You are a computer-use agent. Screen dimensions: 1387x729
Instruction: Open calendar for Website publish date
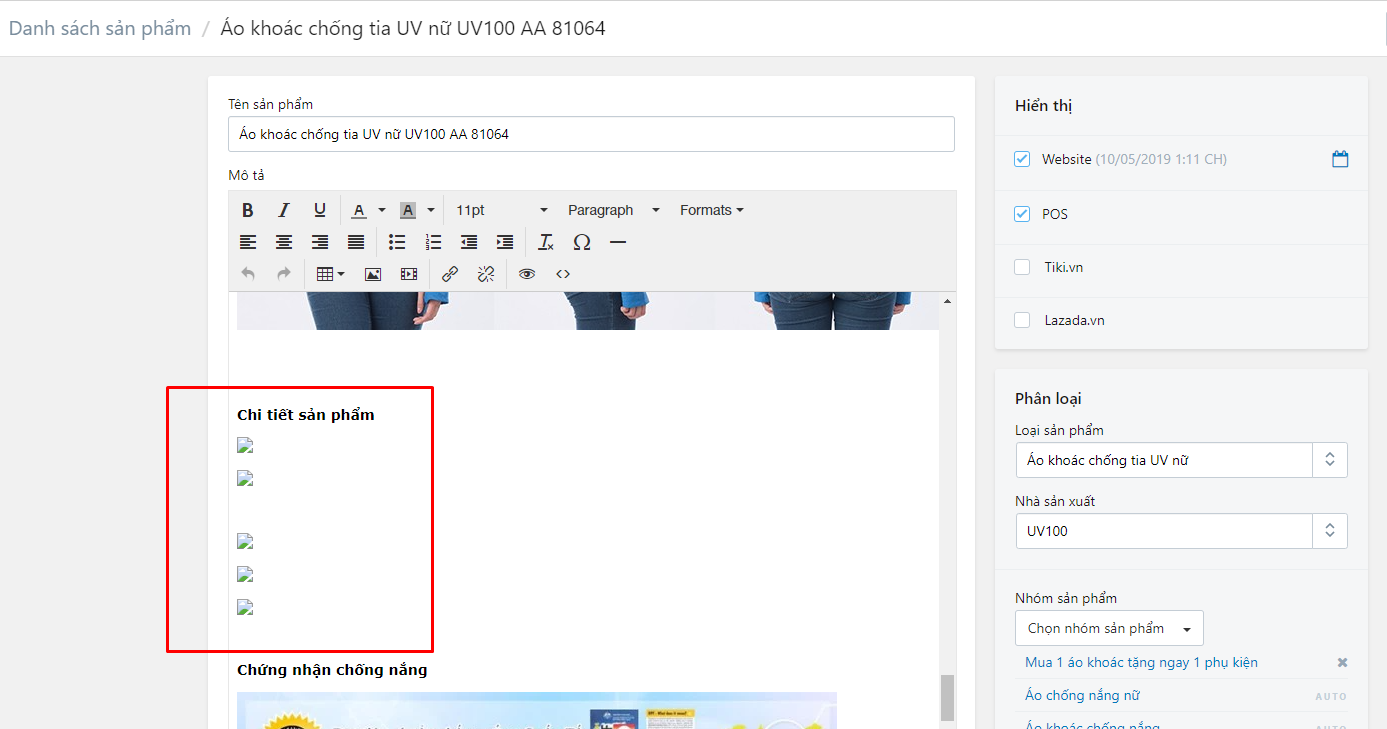[x=1340, y=159]
